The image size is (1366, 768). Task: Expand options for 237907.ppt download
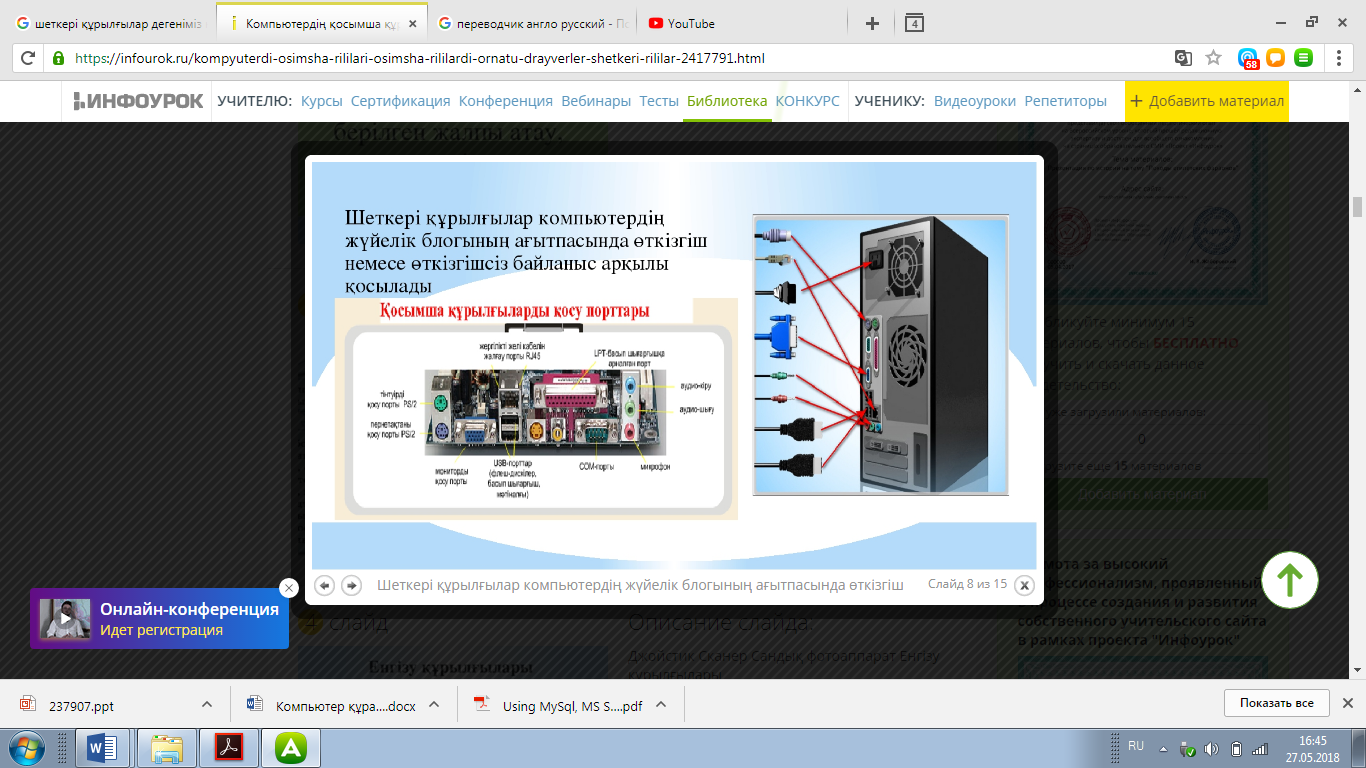207,704
